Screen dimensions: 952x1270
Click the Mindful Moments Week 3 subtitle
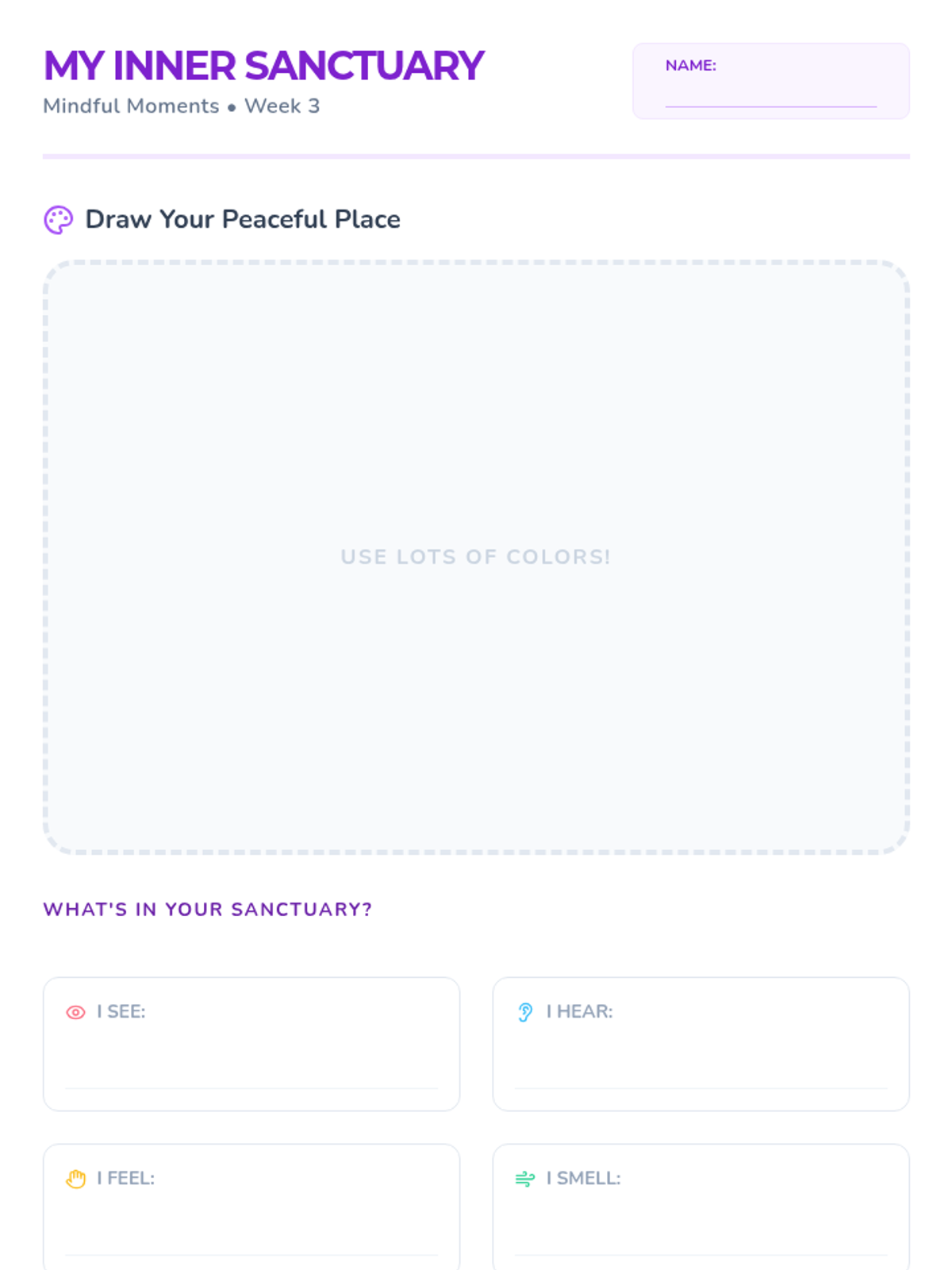tap(182, 106)
